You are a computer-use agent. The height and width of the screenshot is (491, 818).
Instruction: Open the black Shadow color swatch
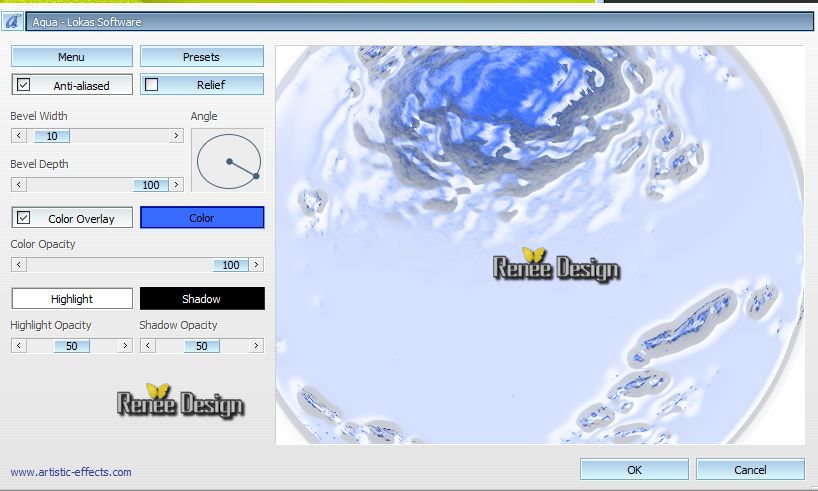click(202, 298)
